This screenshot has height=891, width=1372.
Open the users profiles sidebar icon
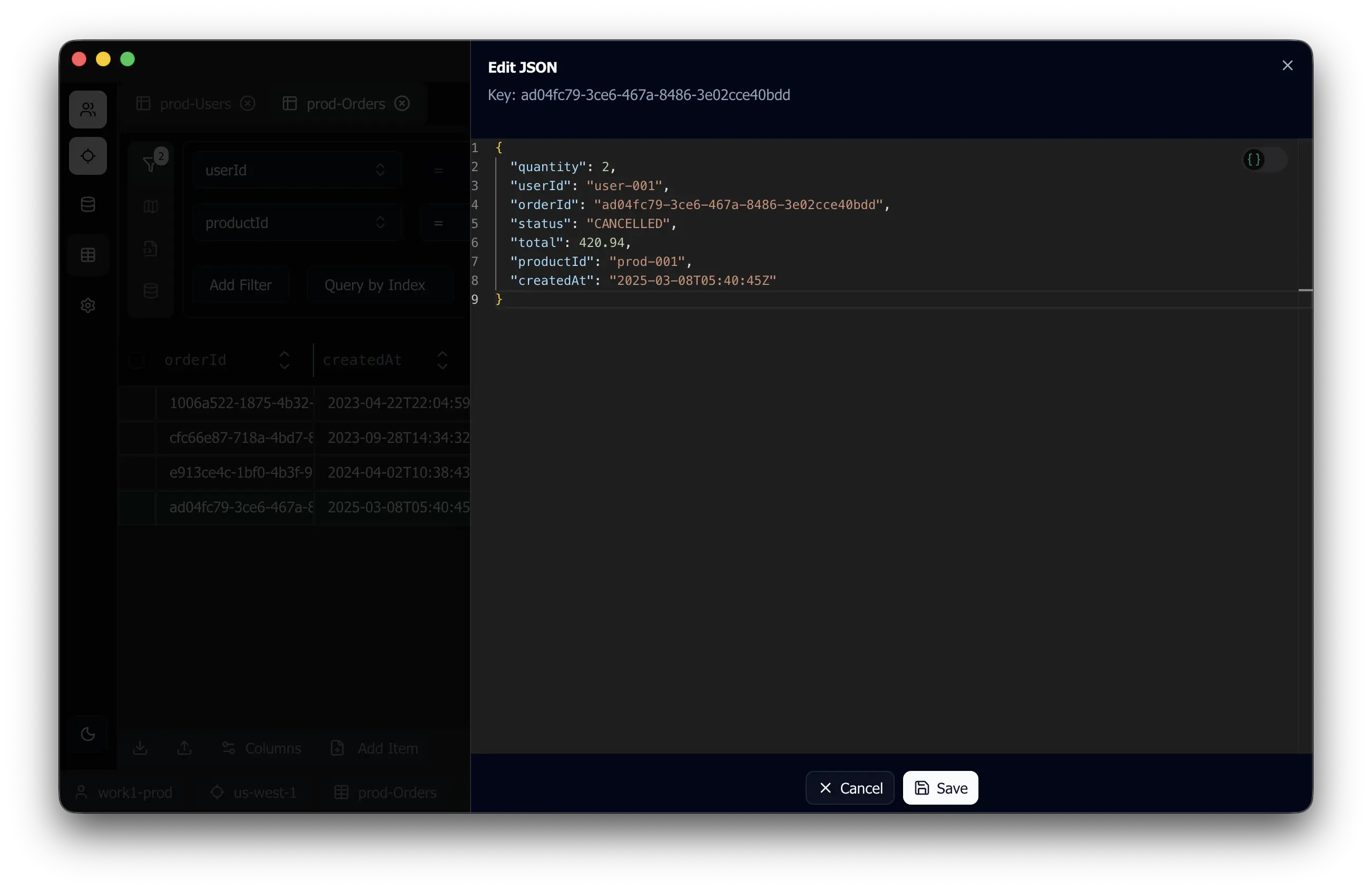[87, 109]
